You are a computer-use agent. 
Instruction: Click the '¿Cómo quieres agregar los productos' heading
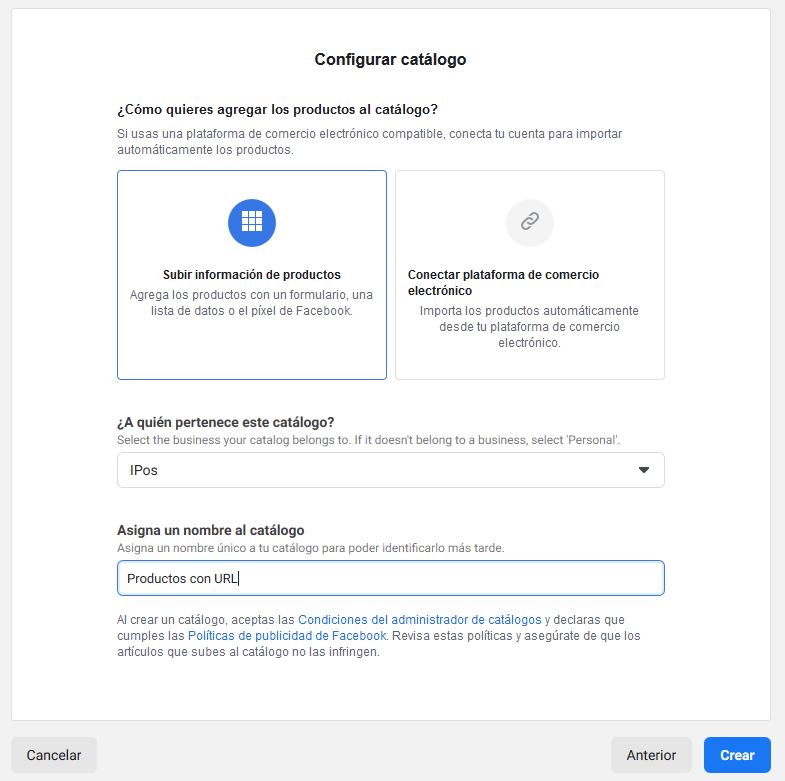click(277, 110)
